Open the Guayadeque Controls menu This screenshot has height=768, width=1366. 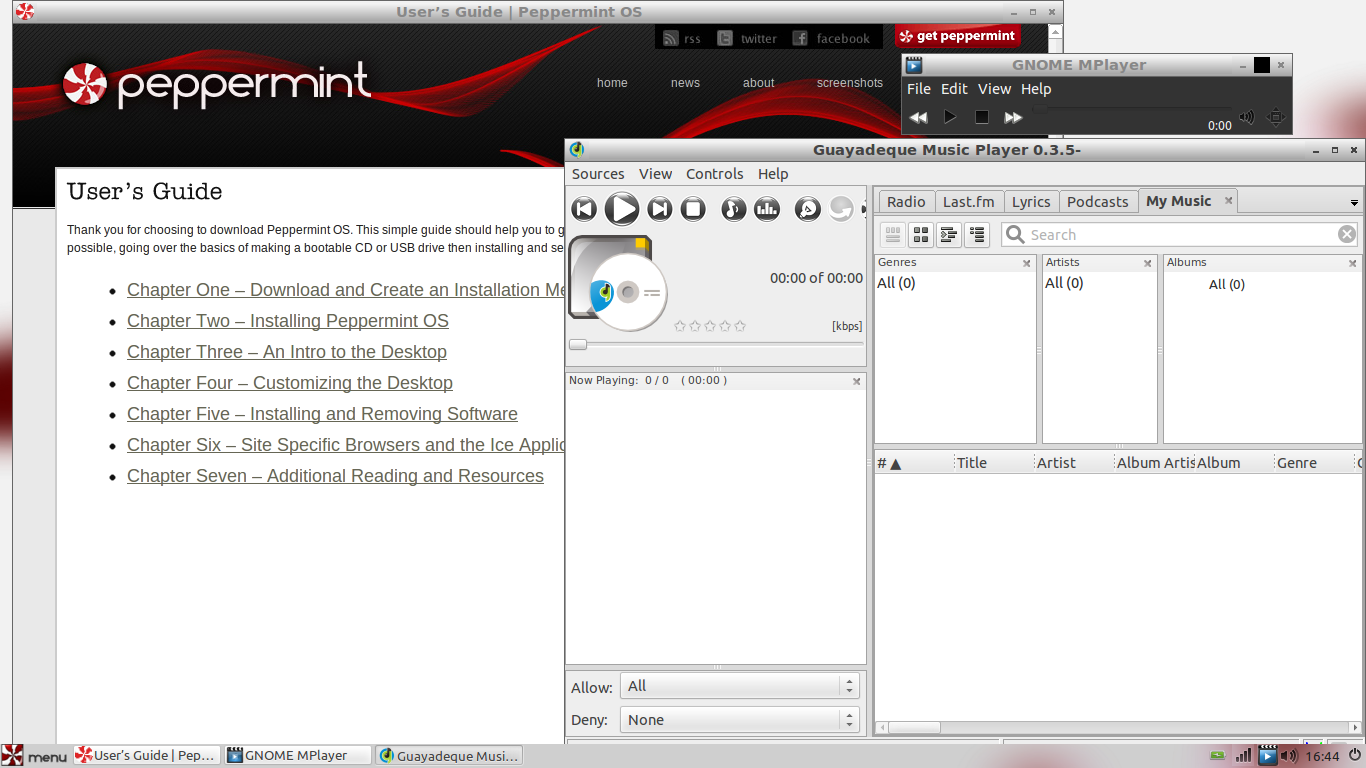coord(714,174)
